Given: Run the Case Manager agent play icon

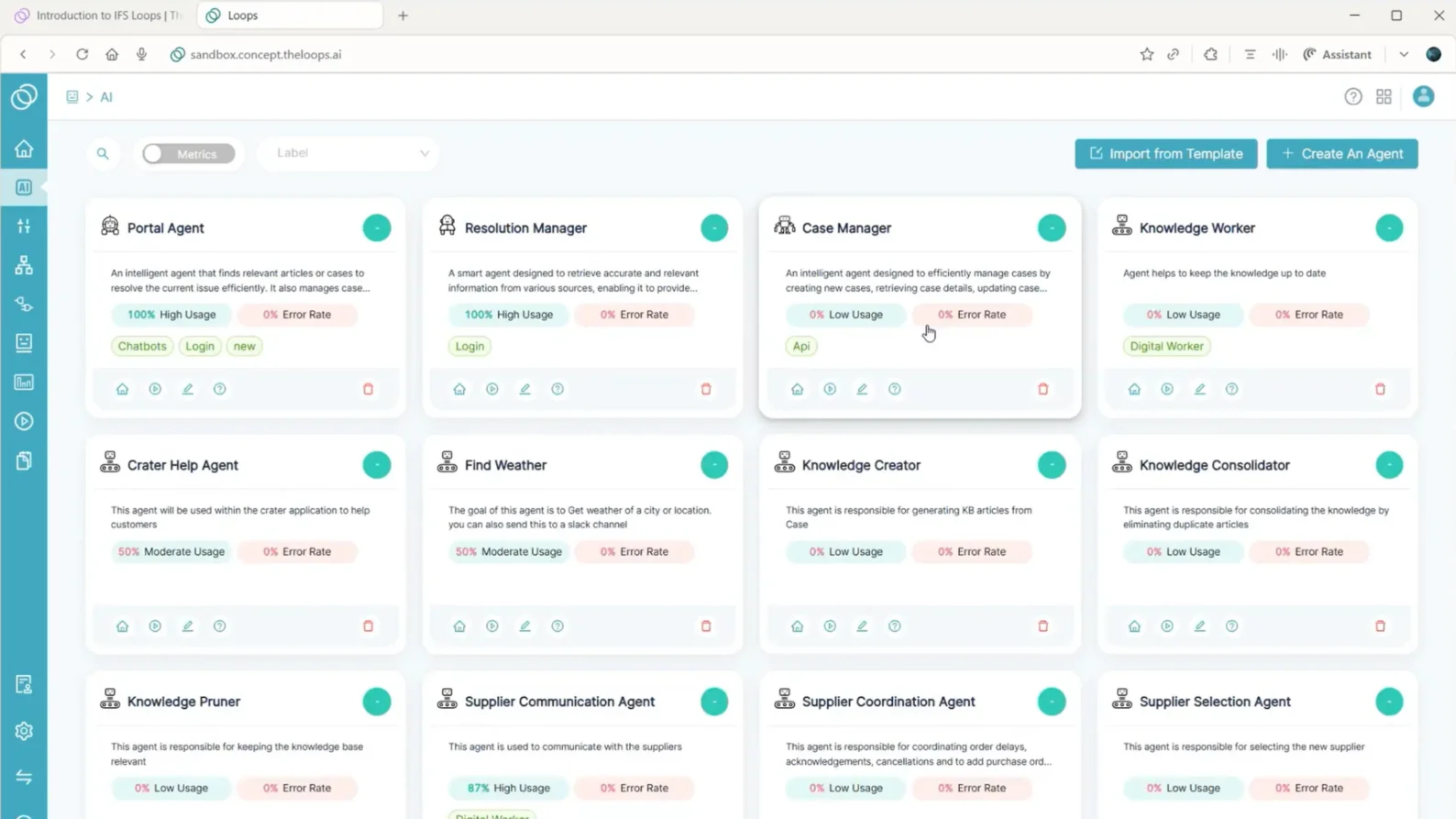Looking at the screenshot, I should coord(830,389).
